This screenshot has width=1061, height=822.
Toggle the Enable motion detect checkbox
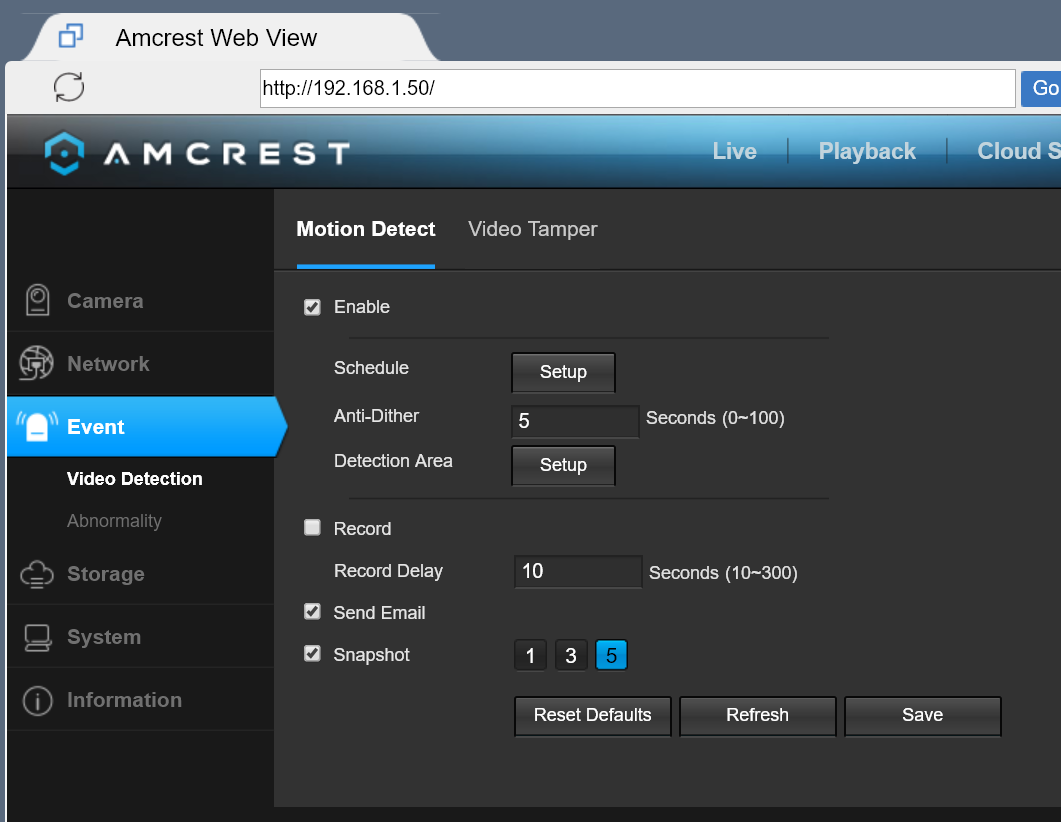(x=312, y=307)
